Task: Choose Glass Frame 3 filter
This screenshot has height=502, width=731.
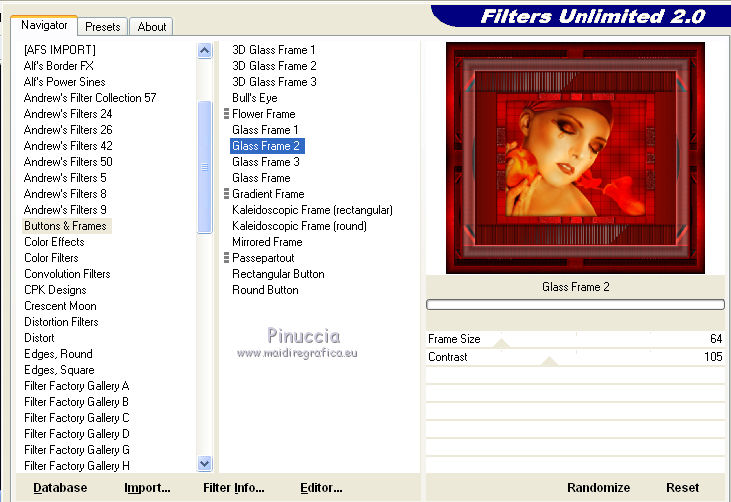Action: tap(266, 162)
